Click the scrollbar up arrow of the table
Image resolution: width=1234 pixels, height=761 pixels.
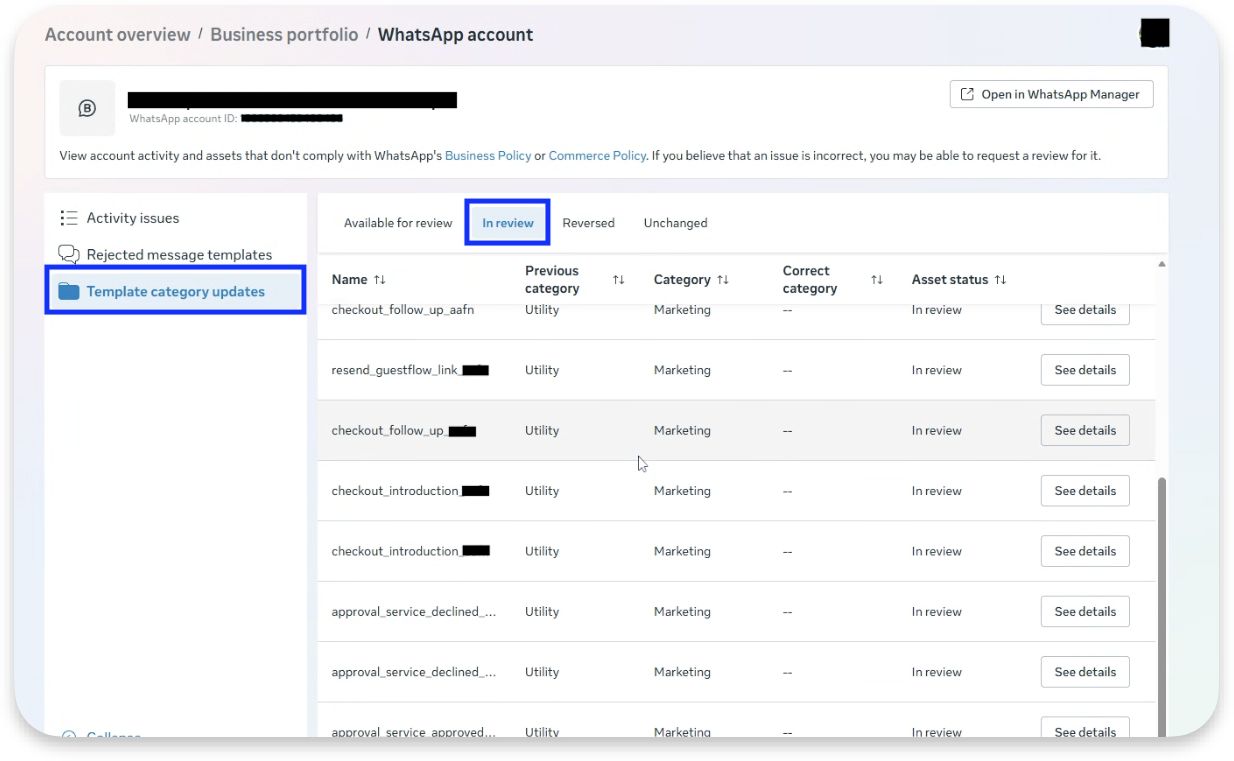(1161, 264)
